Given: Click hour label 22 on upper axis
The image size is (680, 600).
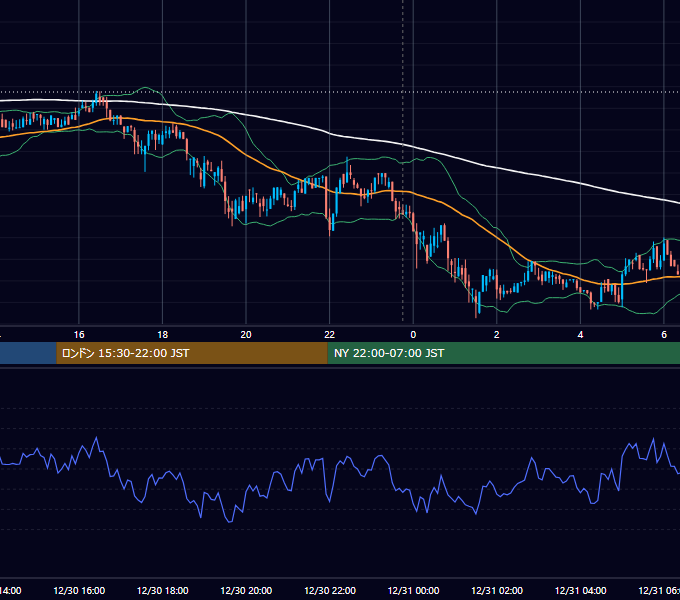Looking at the screenshot, I should (x=330, y=335).
